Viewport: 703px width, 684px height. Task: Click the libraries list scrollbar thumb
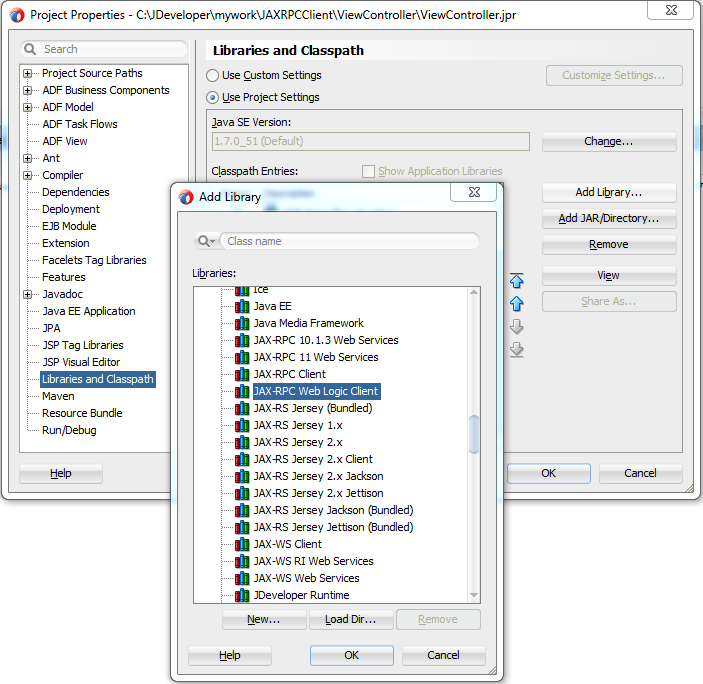coord(473,434)
